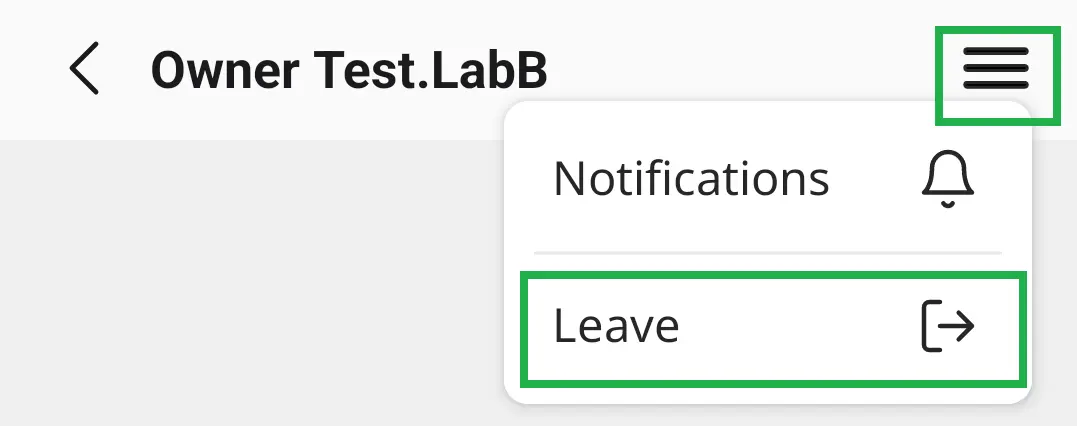Click the Notifications bell icon
Viewport: 1077px width, 426px height.
point(947,181)
